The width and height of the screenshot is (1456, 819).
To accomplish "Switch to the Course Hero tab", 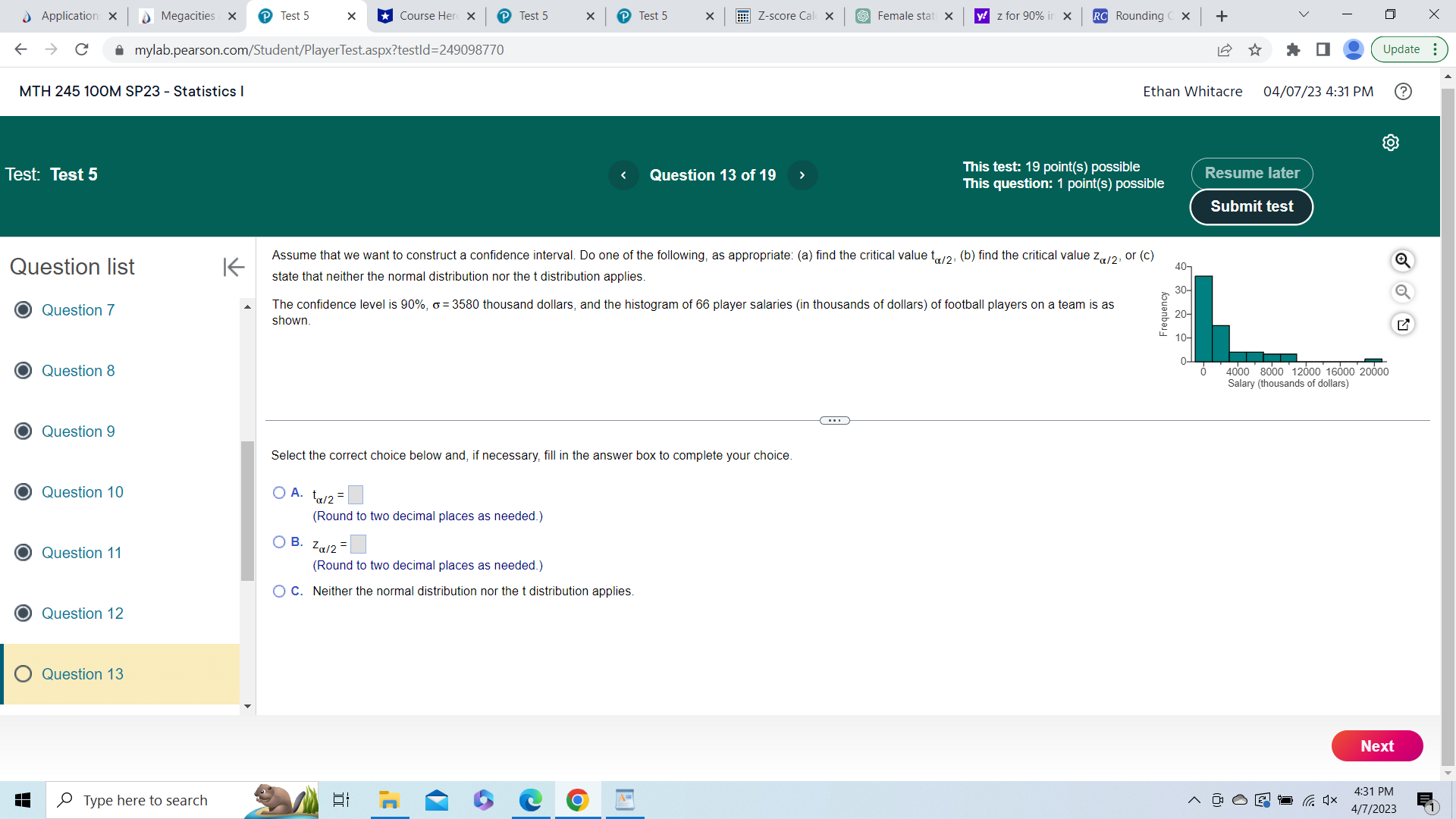I will (x=427, y=16).
